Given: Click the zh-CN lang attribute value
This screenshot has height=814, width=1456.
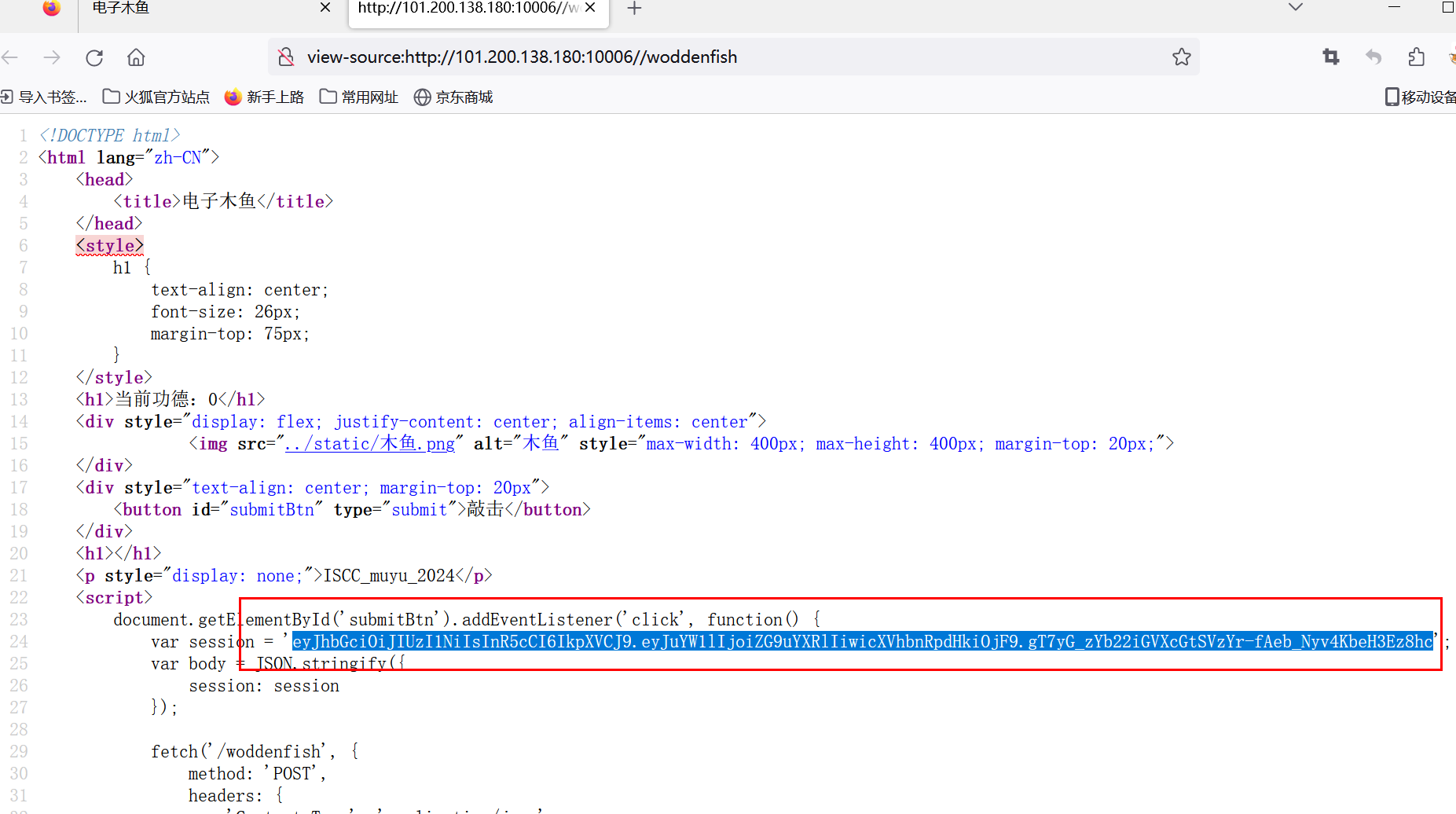Looking at the screenshot, I should 178,158.
